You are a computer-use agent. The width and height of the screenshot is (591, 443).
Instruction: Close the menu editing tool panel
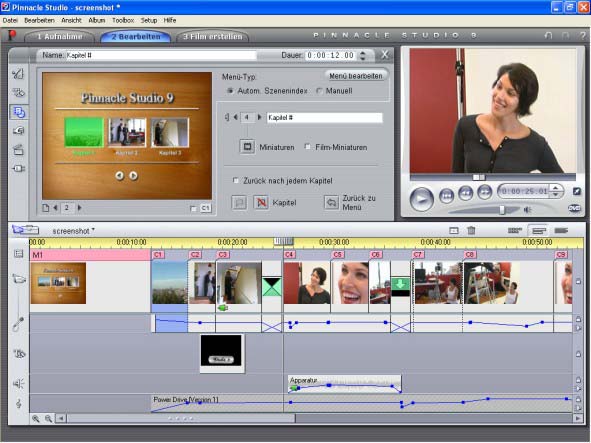click(384, 55)
